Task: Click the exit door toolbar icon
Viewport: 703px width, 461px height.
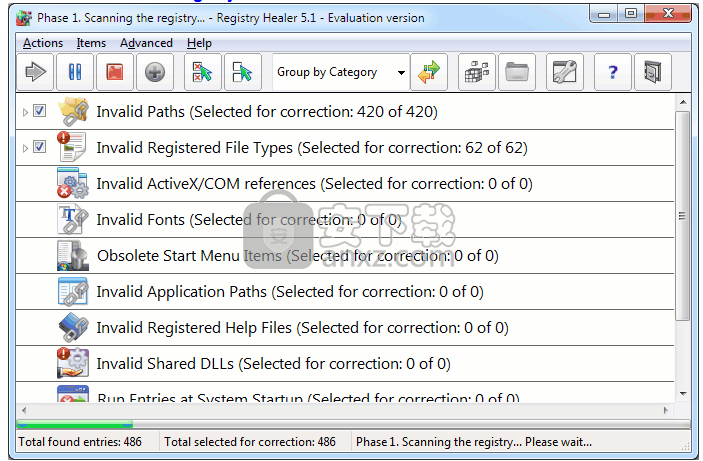Action: coord(652,72)
